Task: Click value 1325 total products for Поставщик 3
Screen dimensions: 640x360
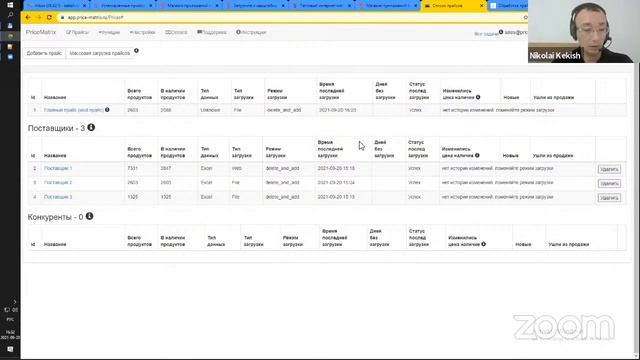Action: (132, 197)
